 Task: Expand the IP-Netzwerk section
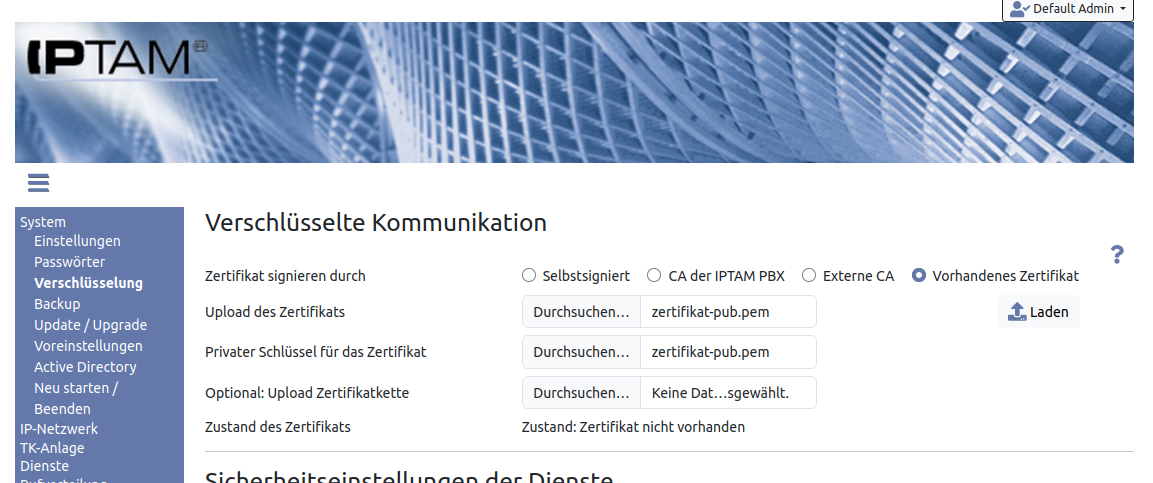click(x=59, y=429)
